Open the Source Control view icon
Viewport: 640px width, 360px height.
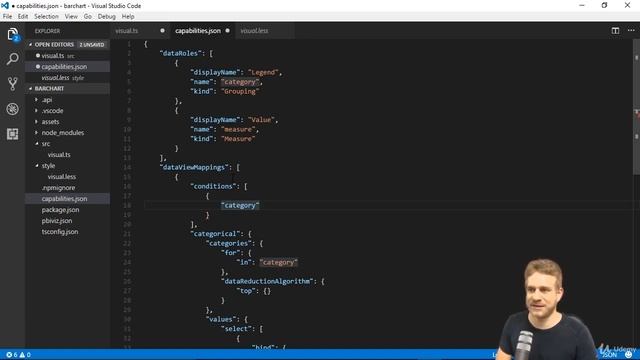point(12,84)
